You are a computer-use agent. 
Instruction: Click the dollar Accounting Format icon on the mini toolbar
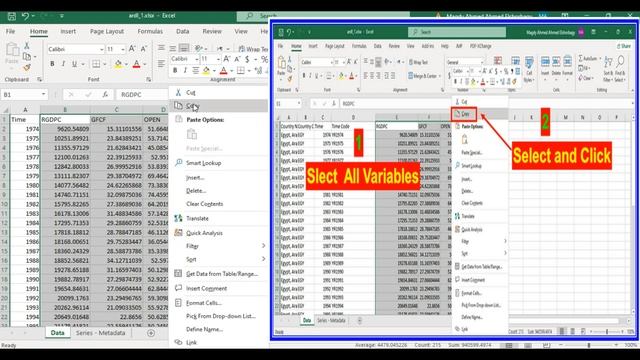(x=247, y=59)
